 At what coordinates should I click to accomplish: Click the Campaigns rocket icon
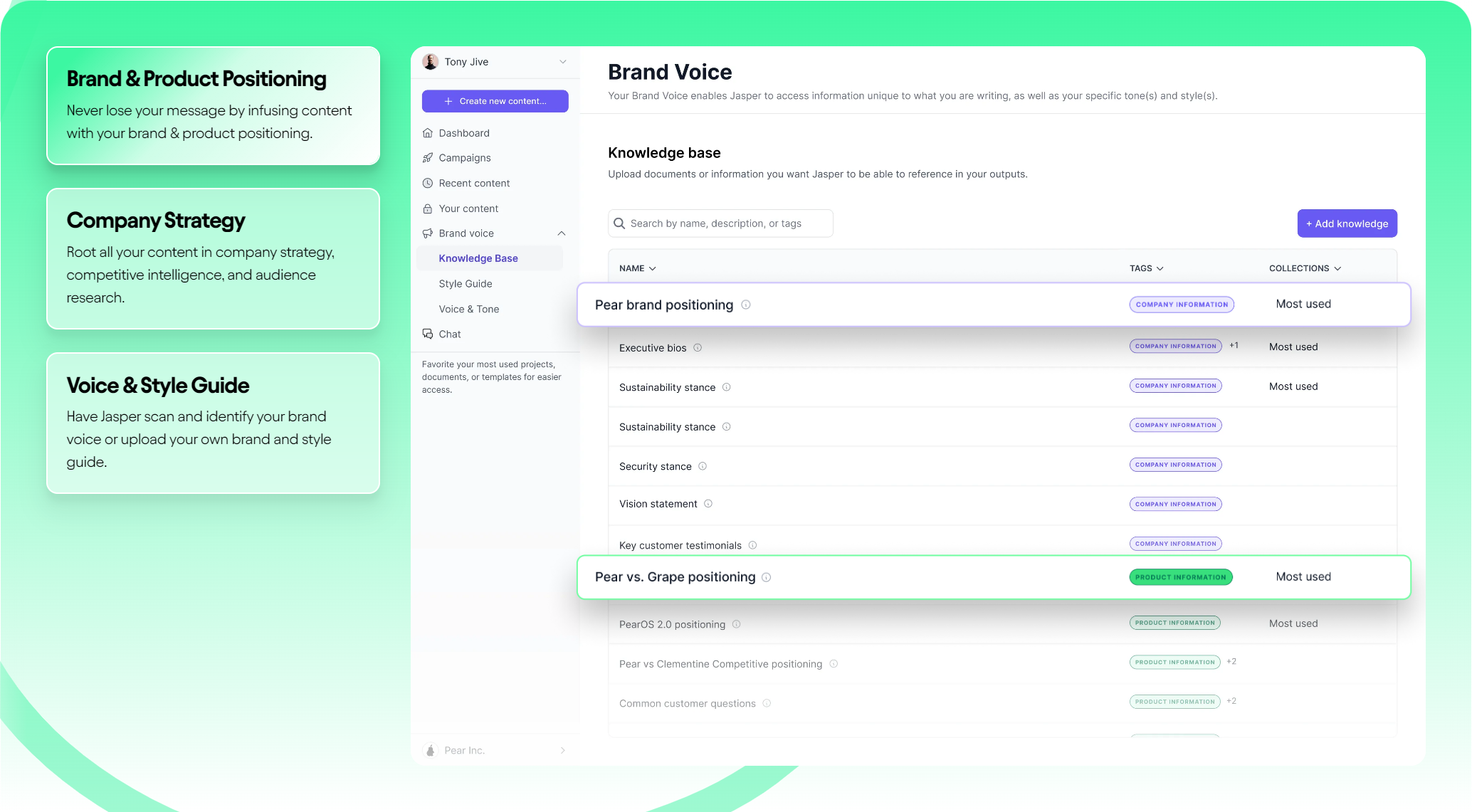[428, 158]
